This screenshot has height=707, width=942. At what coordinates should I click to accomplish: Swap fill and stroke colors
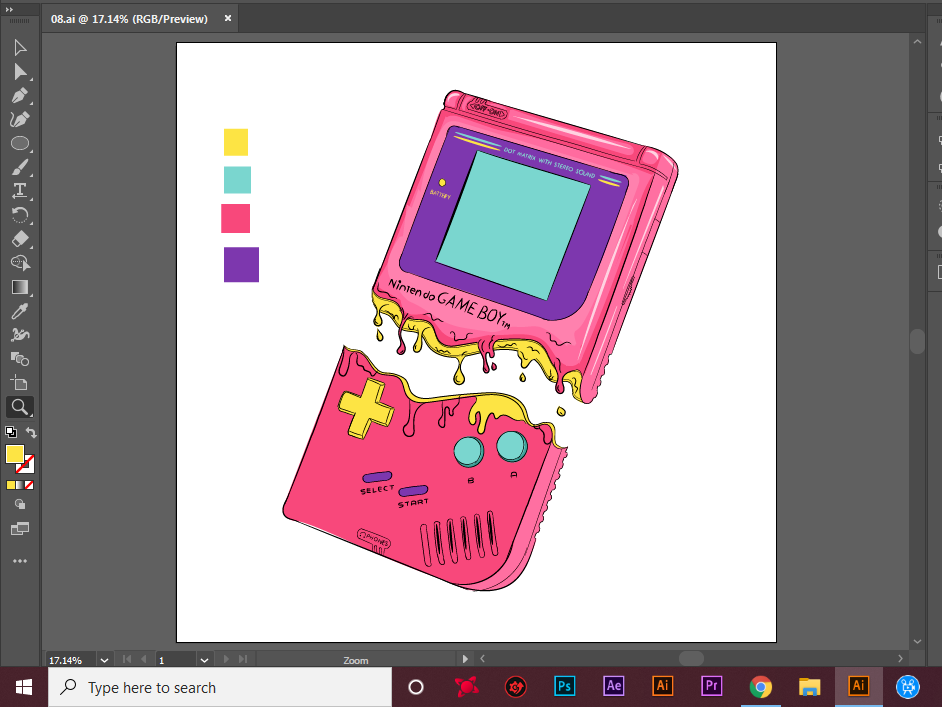31,432
